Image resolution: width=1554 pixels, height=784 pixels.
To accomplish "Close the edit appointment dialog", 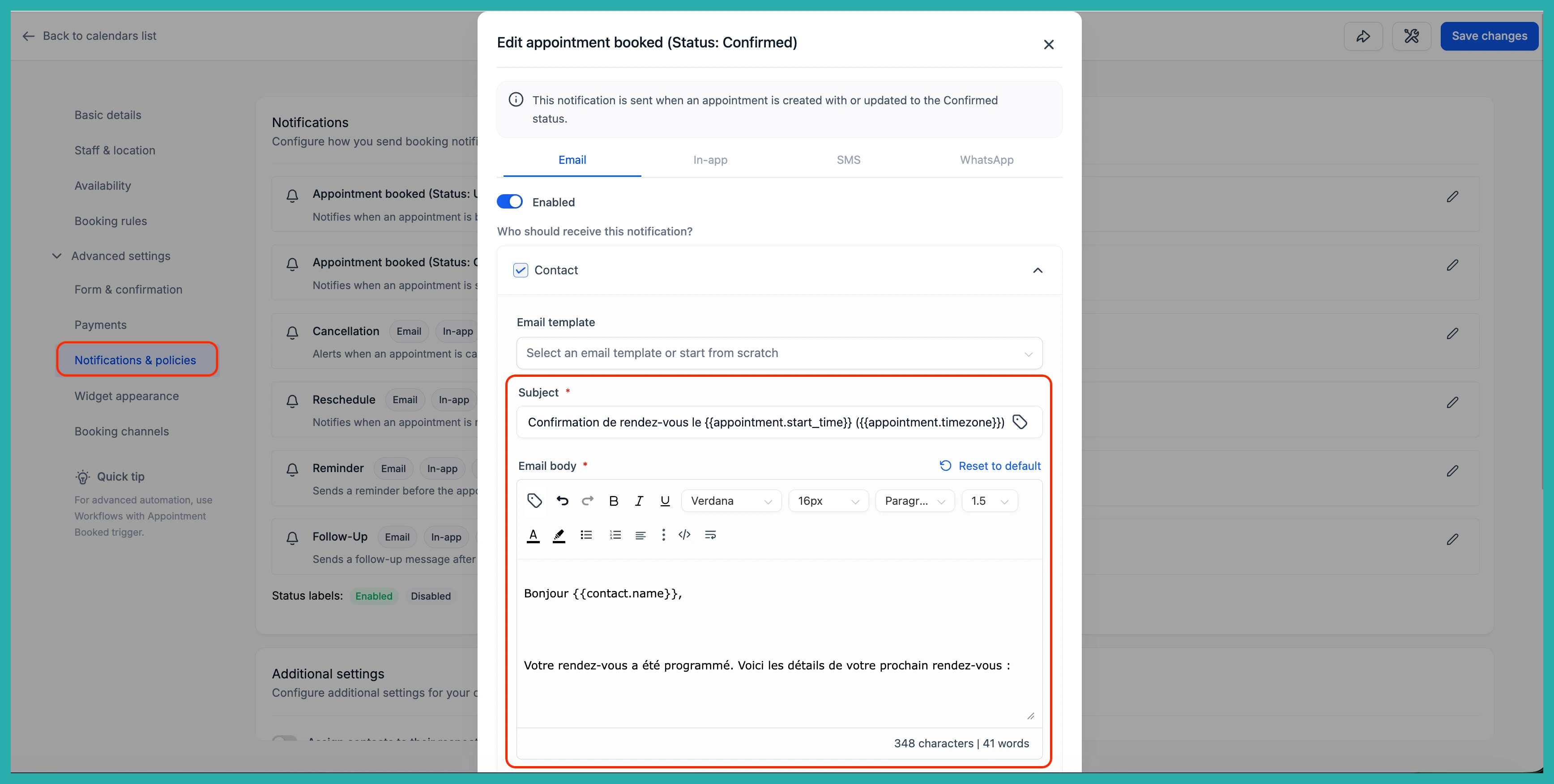I will tap(1049, 45).
